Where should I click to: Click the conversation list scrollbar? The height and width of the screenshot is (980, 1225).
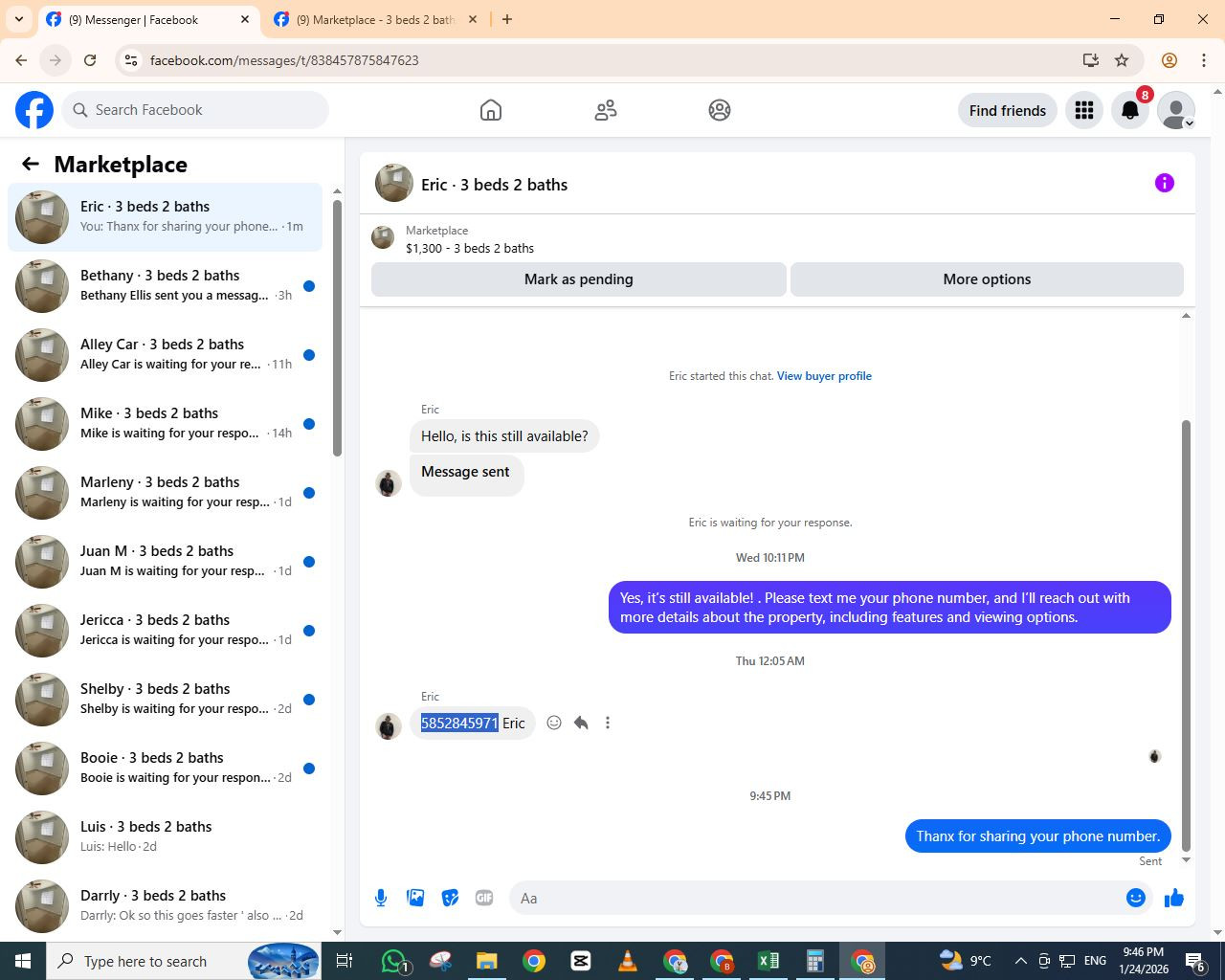pyautogui.click(x=337, y=327)
